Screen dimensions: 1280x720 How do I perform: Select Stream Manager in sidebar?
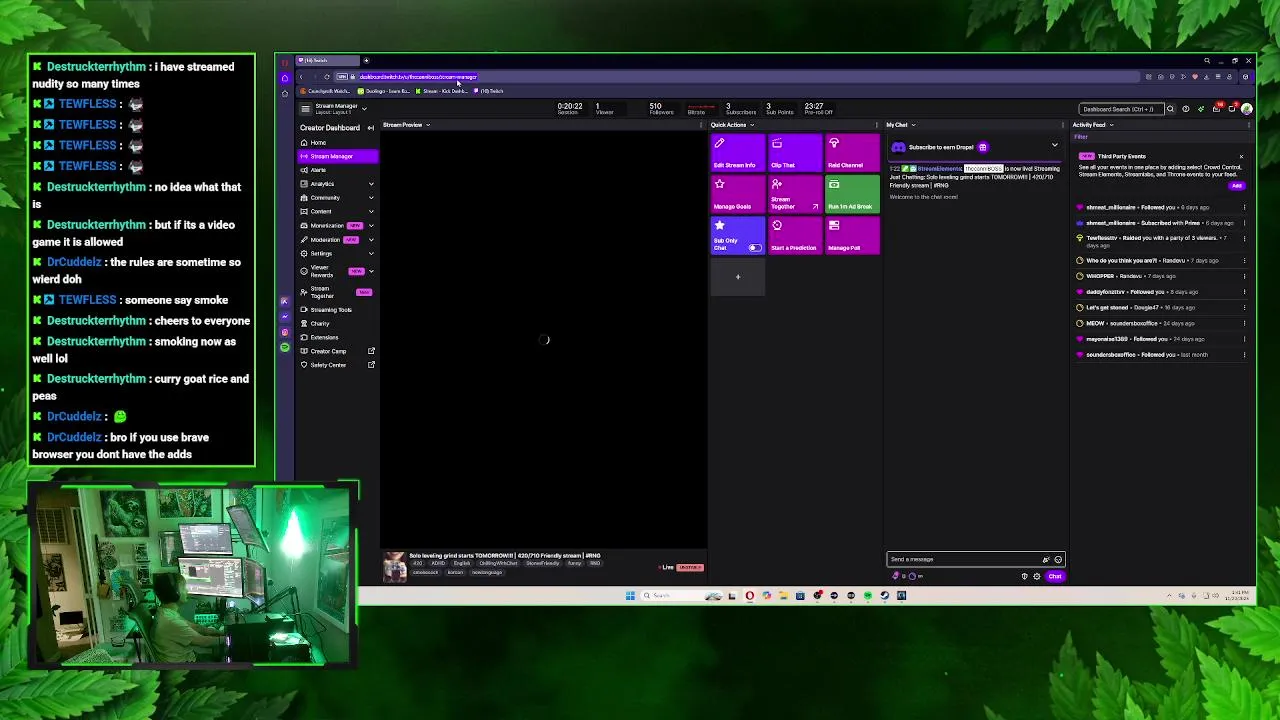pyautogui.click(x=337, y=156)
